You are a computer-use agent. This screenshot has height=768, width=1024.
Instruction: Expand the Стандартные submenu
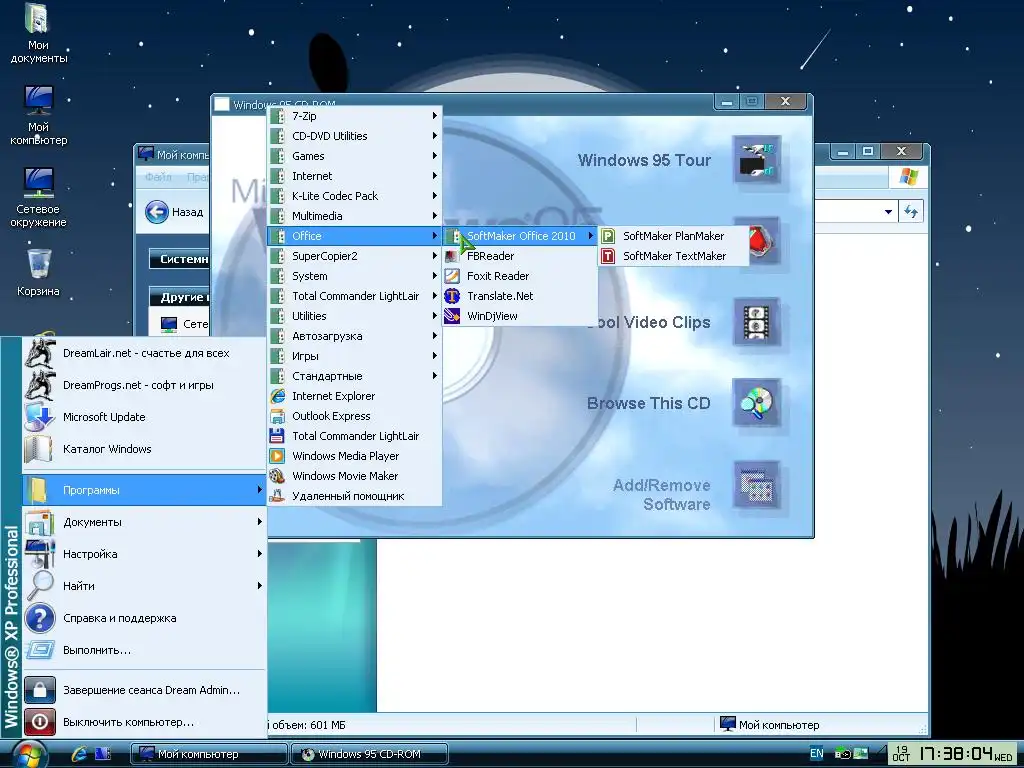coord(355,376)
